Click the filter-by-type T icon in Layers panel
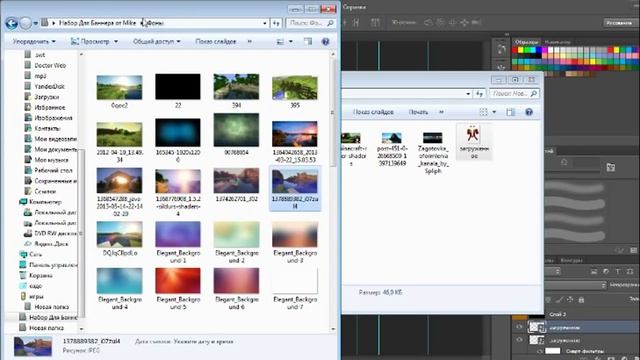640x360 pixels. point(618,271)
